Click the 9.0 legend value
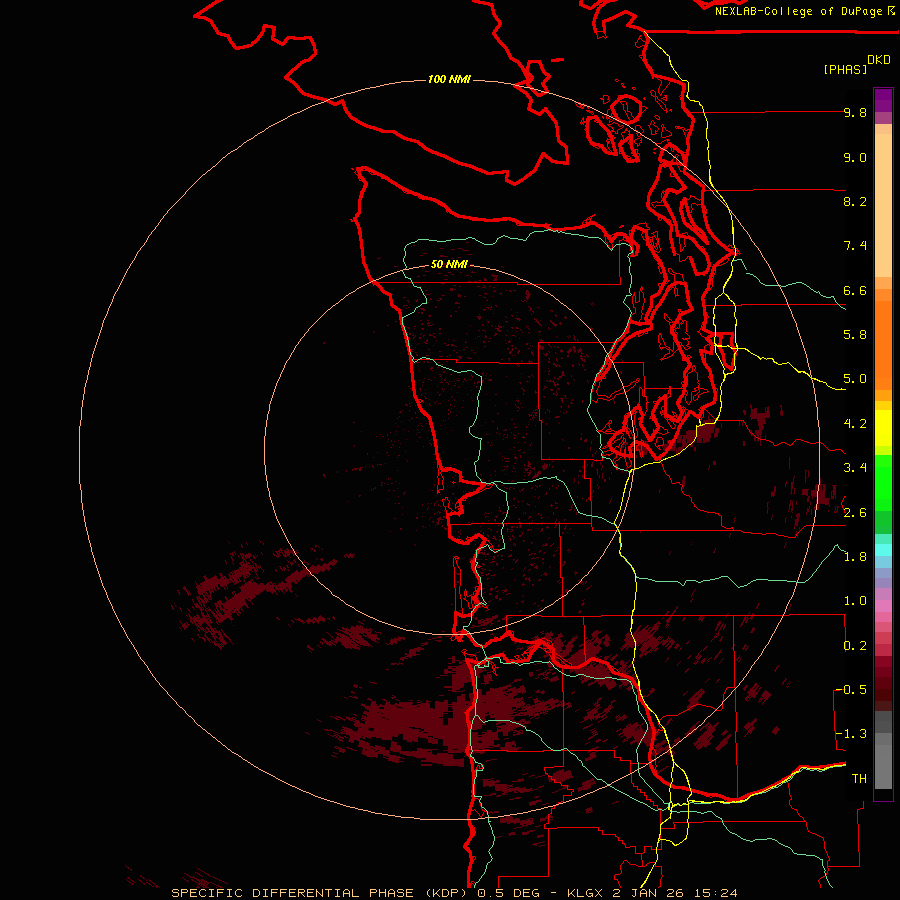Viewport: 900px width, 900px height. click(x=855, y=157)
